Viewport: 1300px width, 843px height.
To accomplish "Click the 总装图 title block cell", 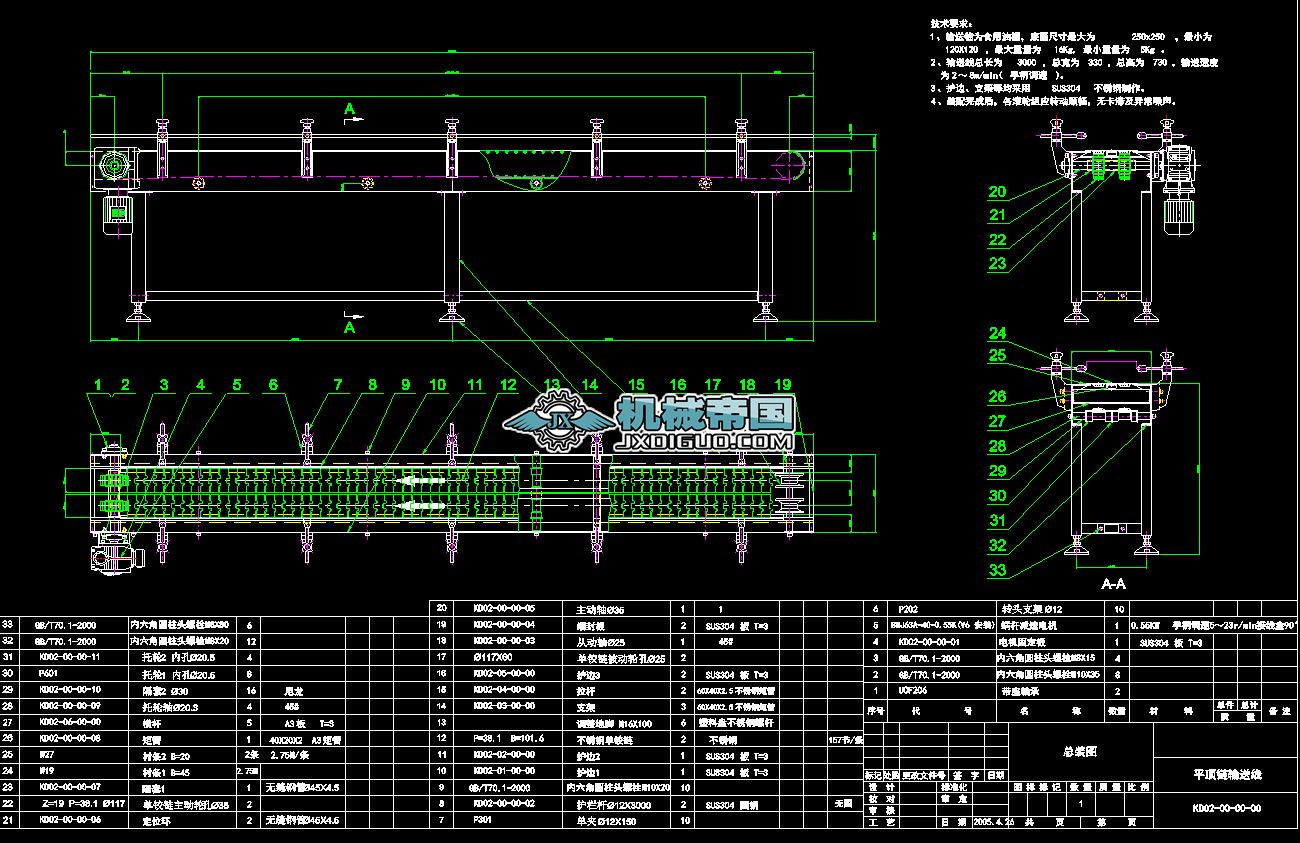I will 1080,751.
